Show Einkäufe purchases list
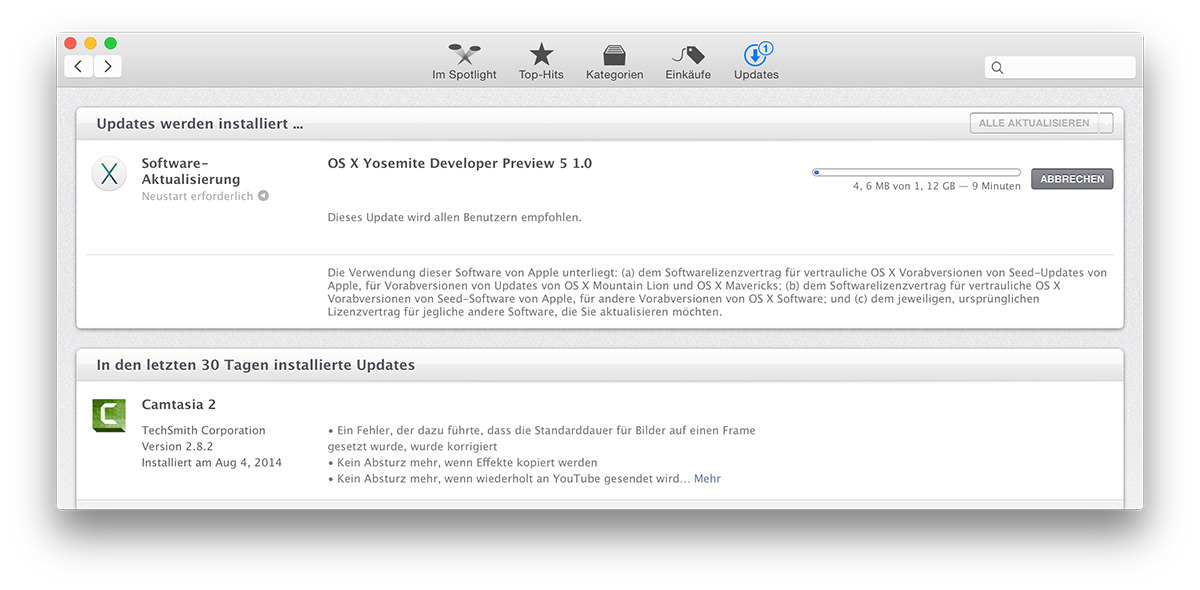Viewport: 1200px width, 590px height. pos(688,61)
